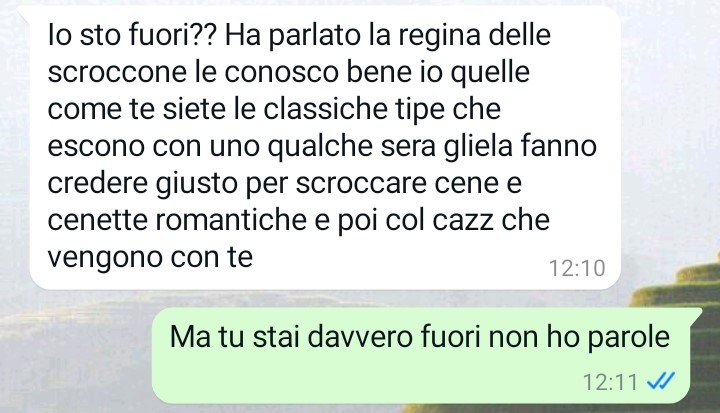Click the text "vengono con te"

150,257
